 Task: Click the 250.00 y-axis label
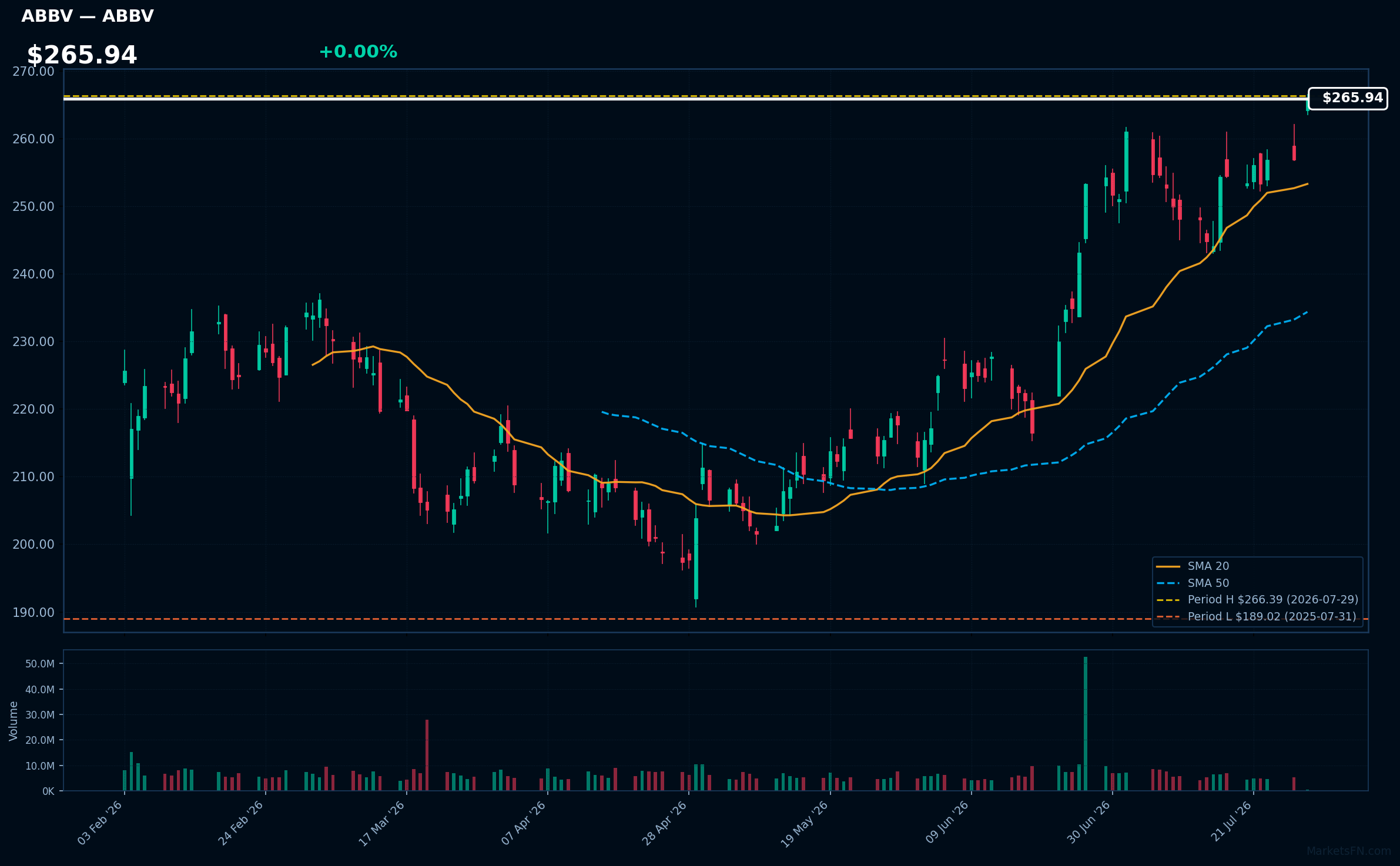(x=34, y=207)
